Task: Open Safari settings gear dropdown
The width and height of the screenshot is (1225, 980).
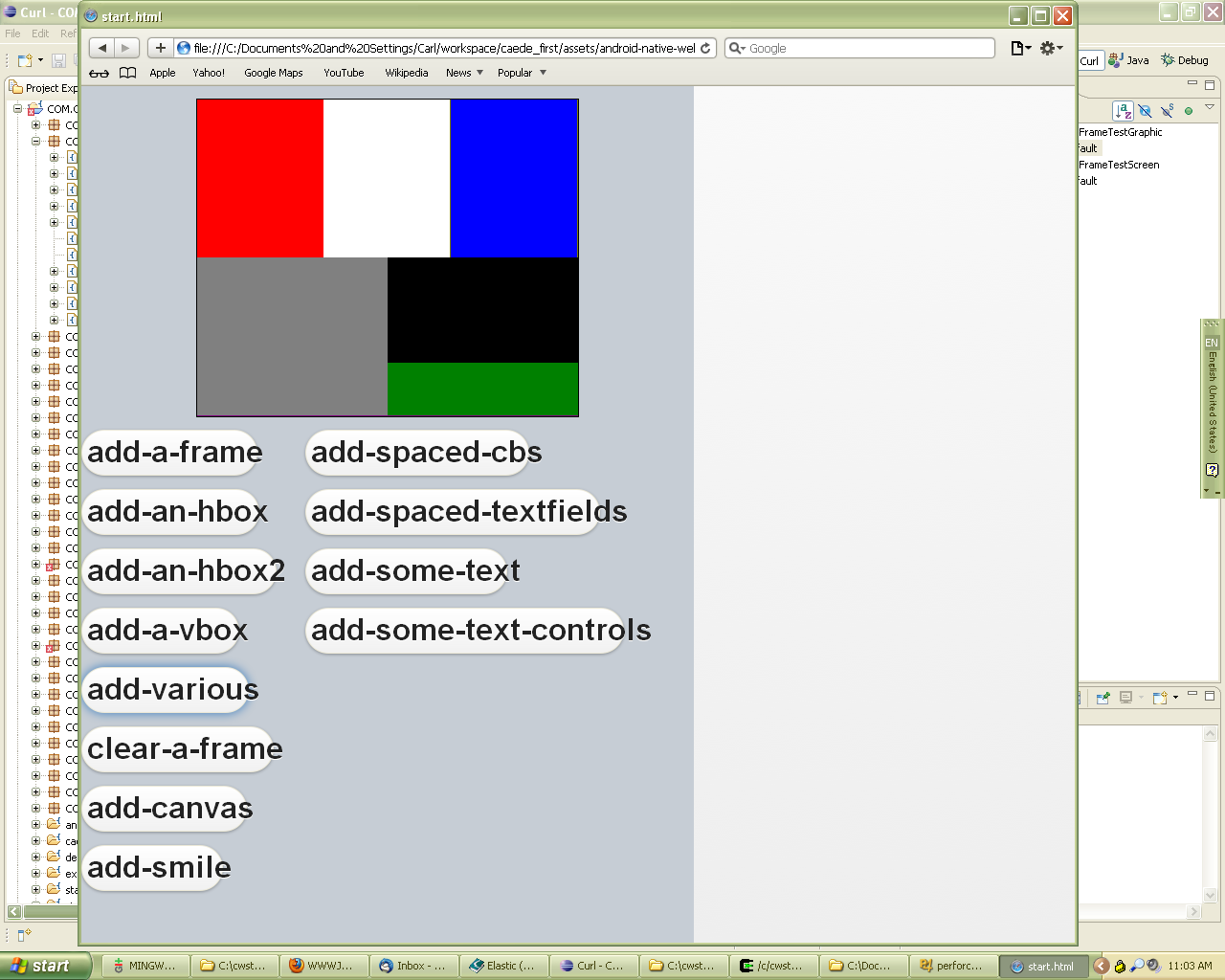Action: point(1051,48)
